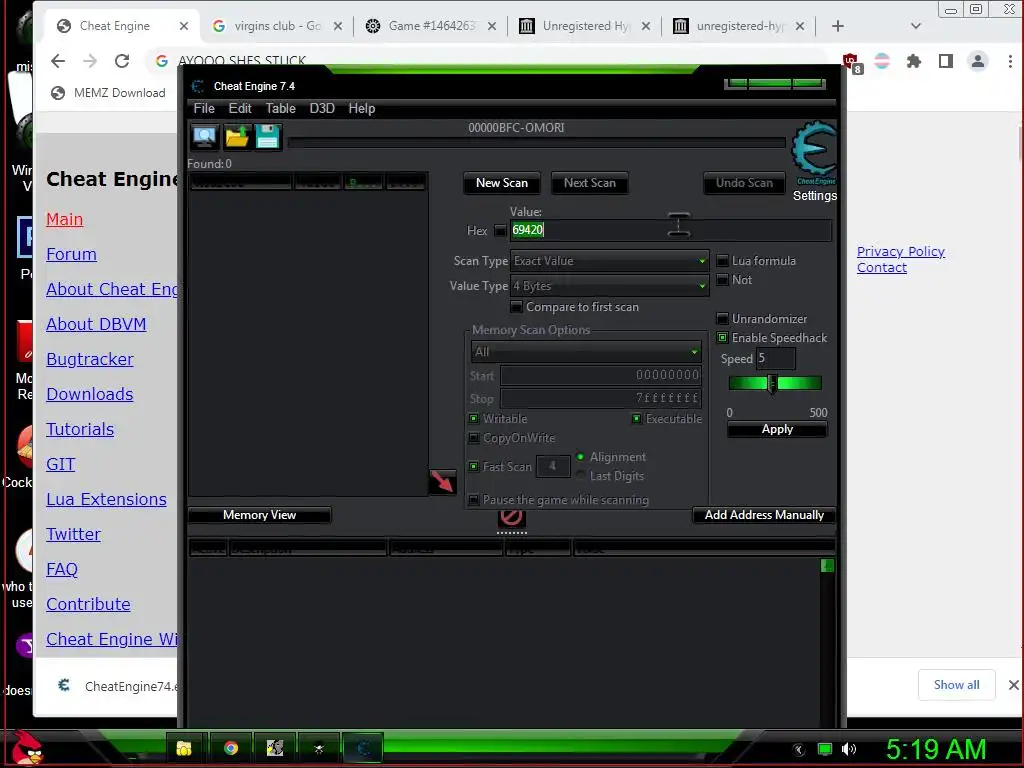Viewport: 1024px width, 768px height.
Task: Click the Start address field
Action: point(601,375)
